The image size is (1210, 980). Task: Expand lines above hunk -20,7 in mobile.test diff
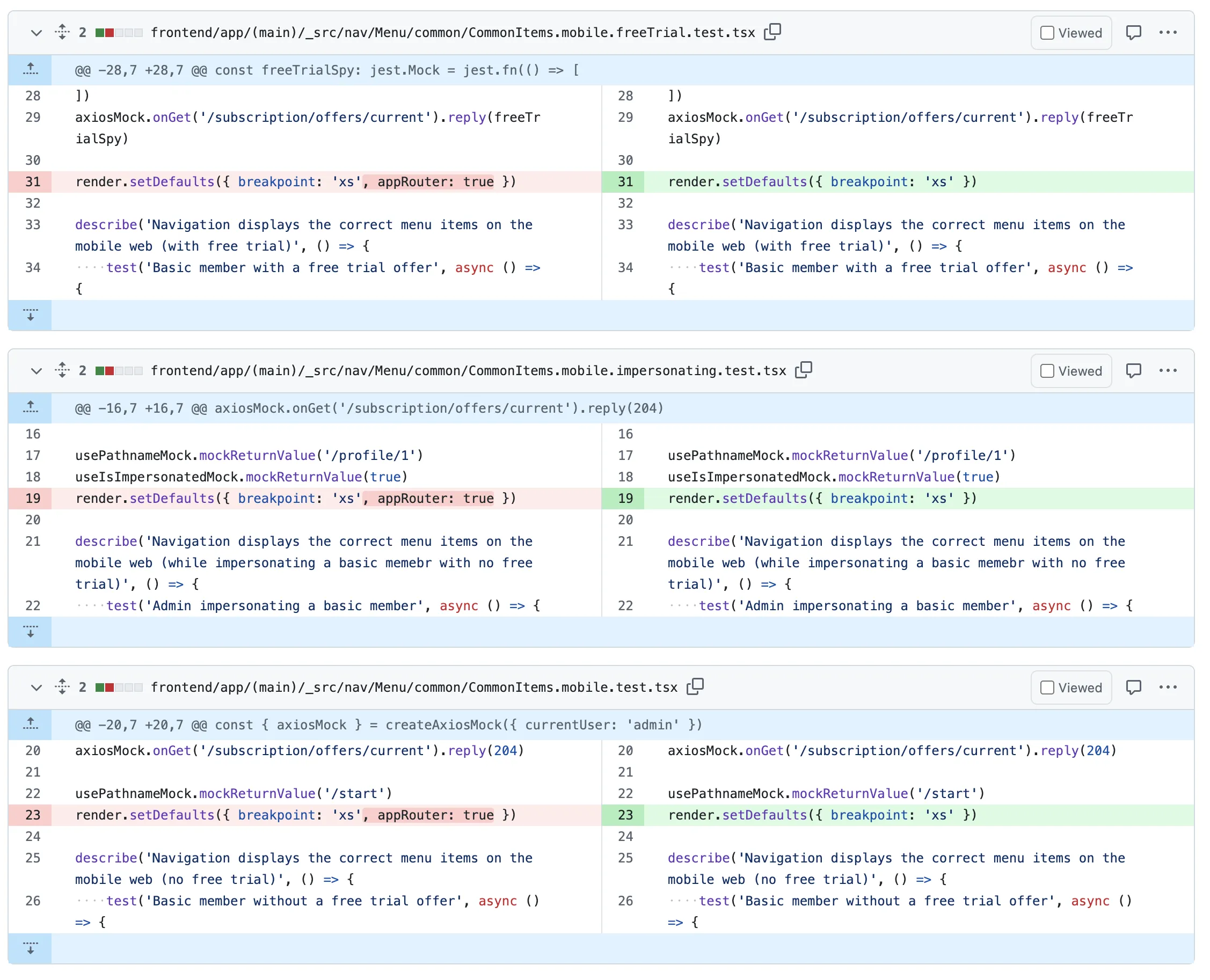pyautogui.click(x=31, y=726)
